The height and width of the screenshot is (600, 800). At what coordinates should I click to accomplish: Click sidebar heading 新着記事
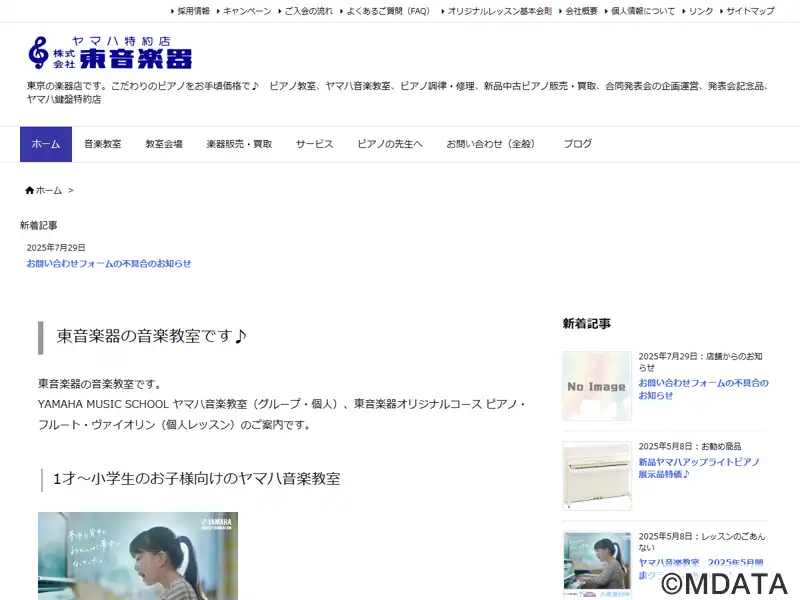click(587, 323)
